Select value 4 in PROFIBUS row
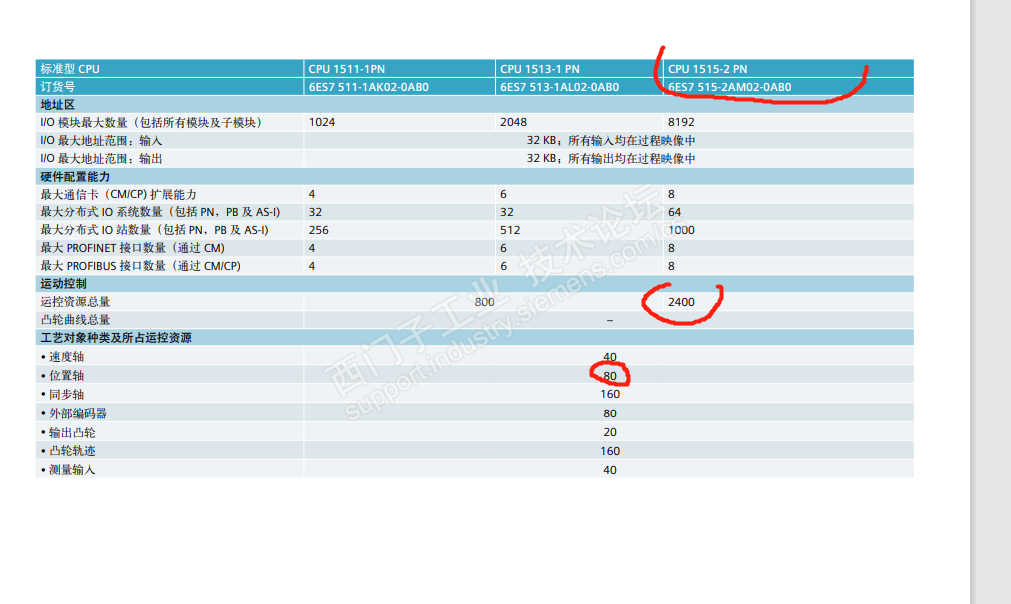This screenshot has height=604, width=1011. click(x=312, y=266)
